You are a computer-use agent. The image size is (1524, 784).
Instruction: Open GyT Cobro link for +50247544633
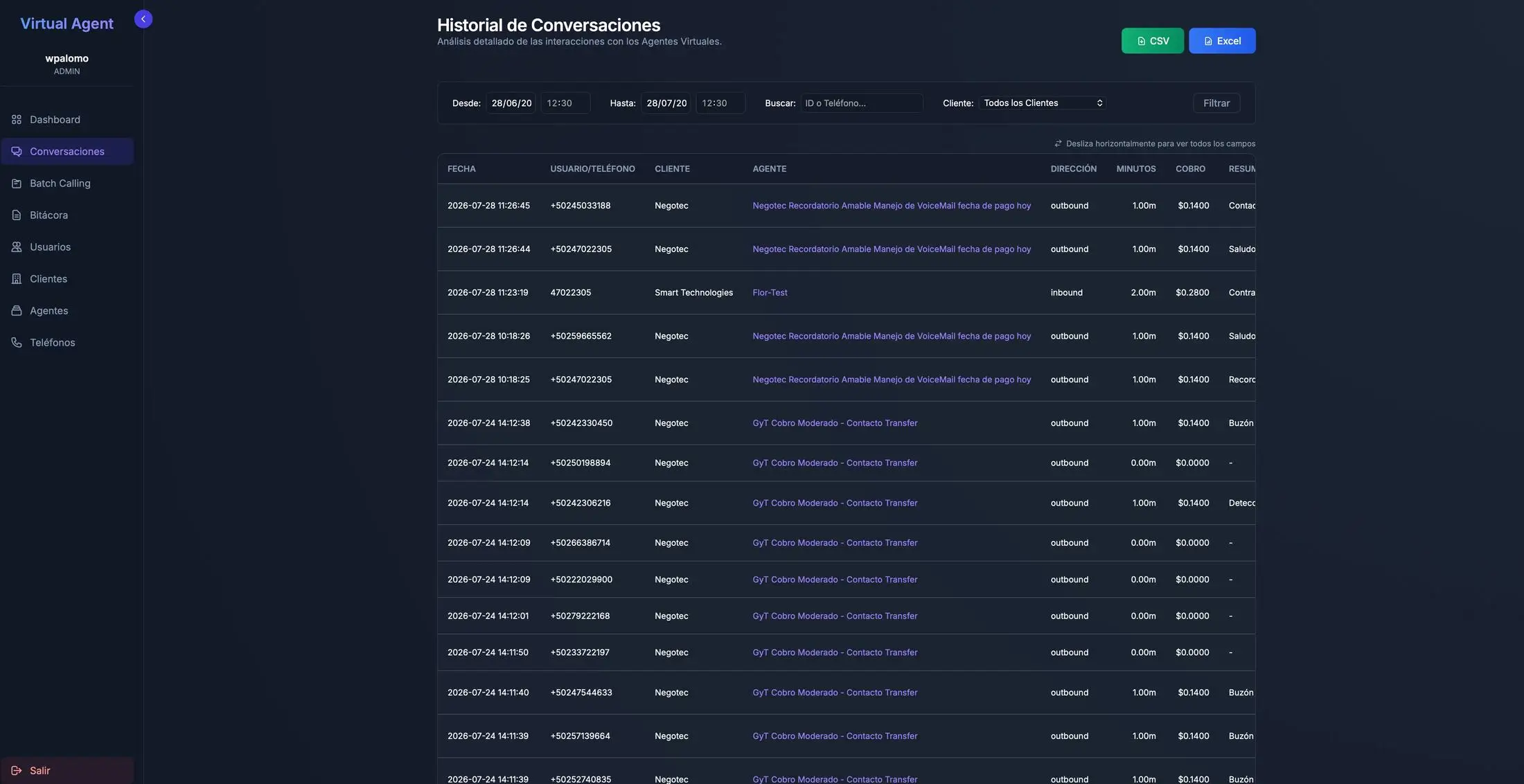tap(835, 693)
